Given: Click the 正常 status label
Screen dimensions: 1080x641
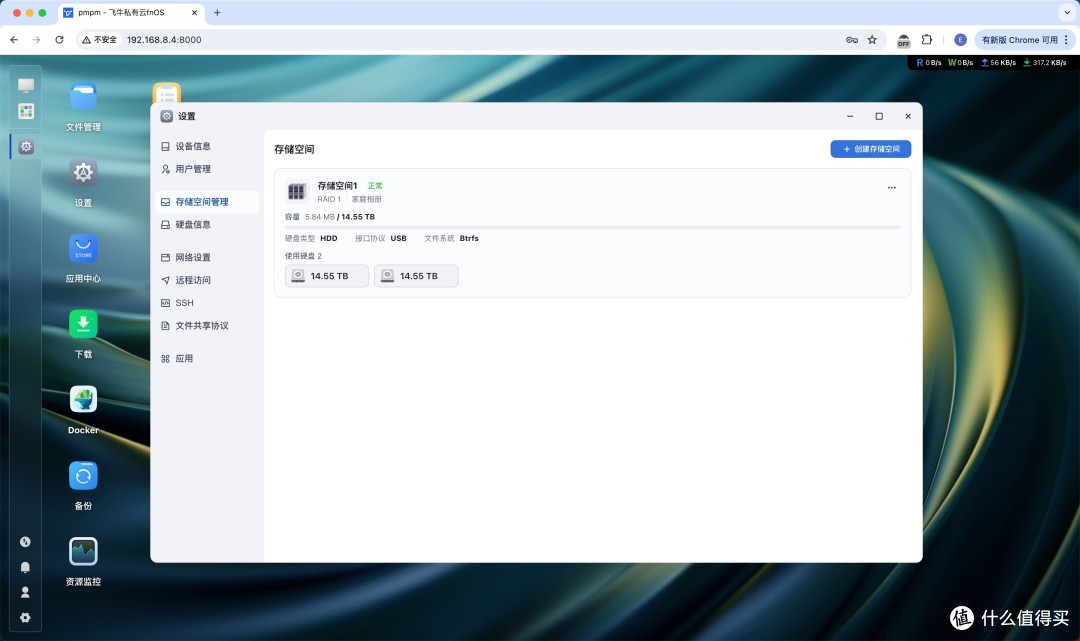Looking at the screenshot, I should click(x=375, y=186).
